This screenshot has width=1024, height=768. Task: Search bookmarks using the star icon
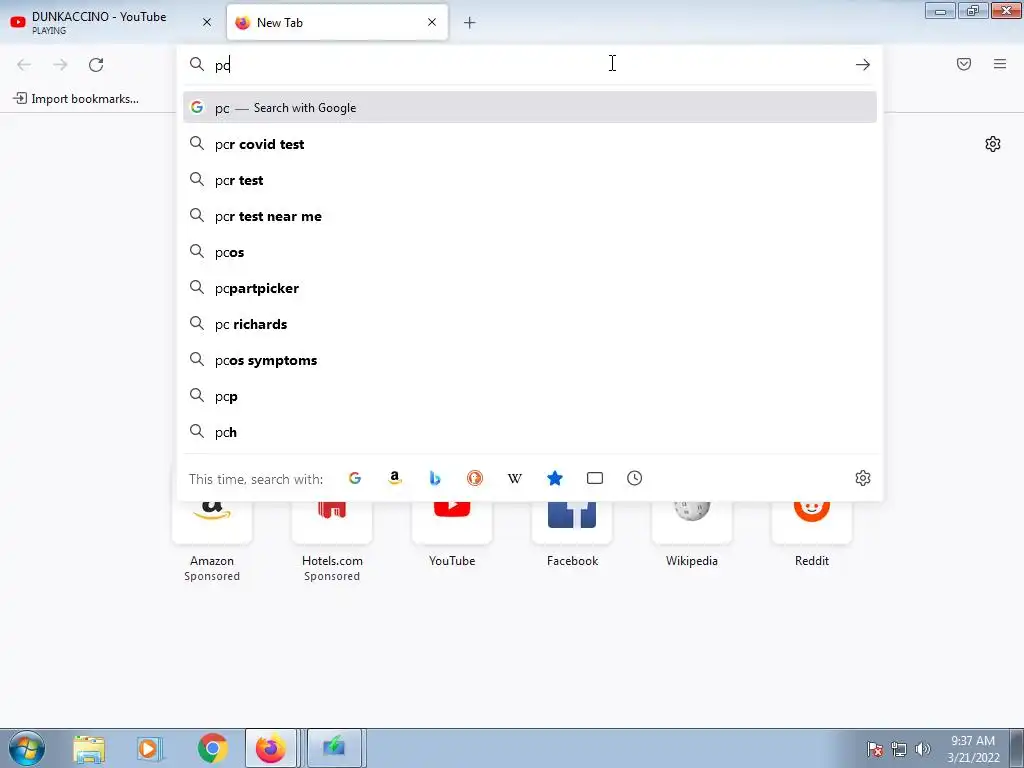click(x=554, y=478)
